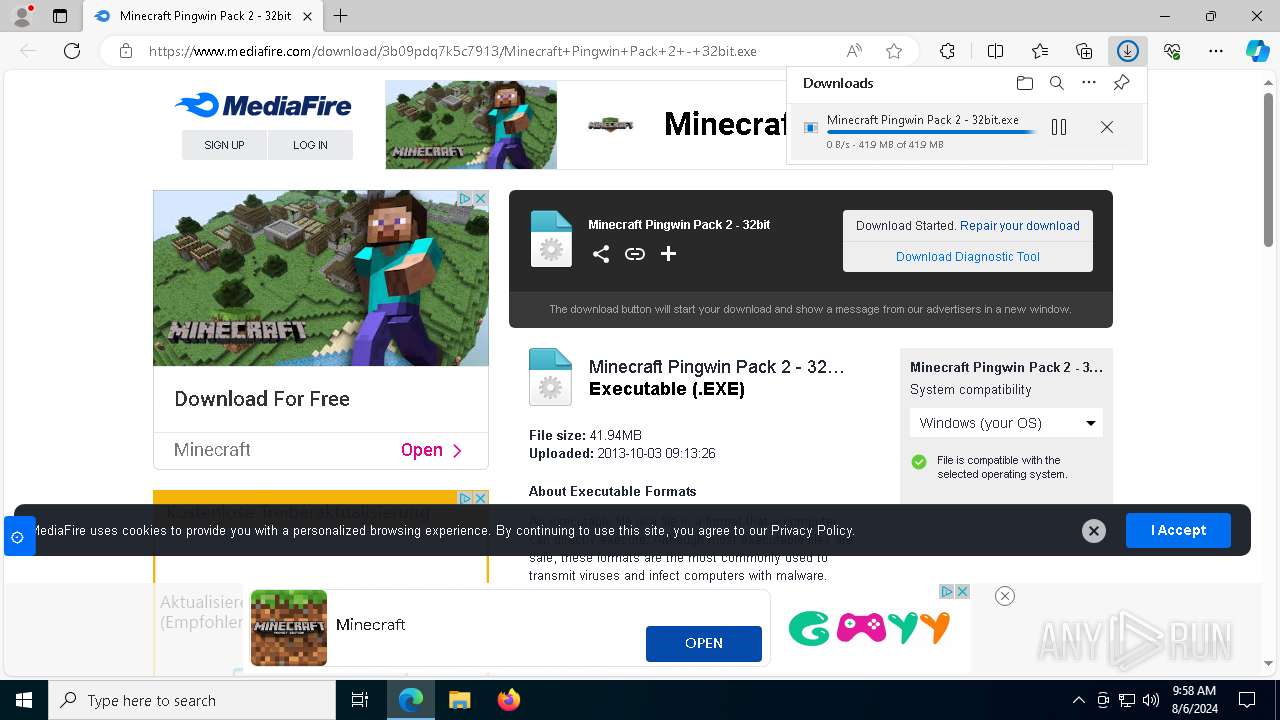Click the Gamyy logo advertisement
The image size is (1280, 720).
click(x=869, y=628)
